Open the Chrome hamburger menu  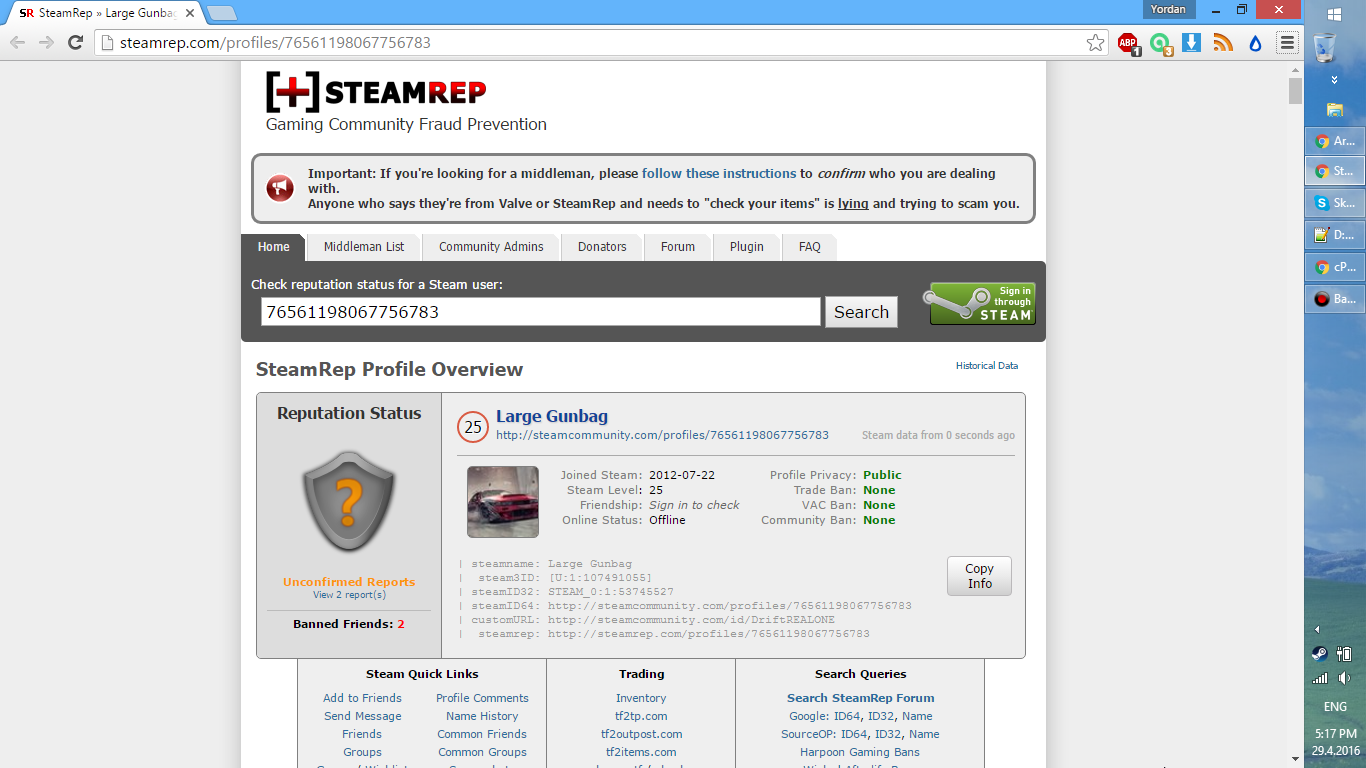coord(1287,43)
